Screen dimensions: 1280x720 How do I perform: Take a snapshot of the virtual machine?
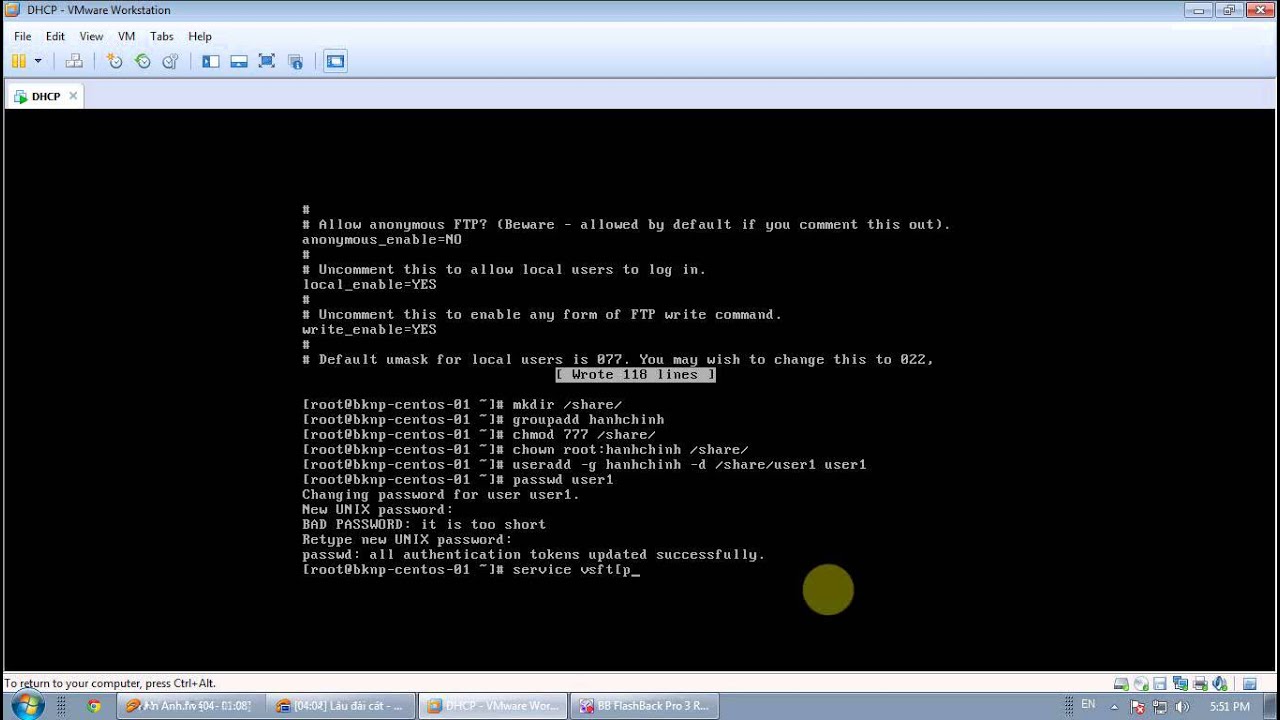[114, 61]
